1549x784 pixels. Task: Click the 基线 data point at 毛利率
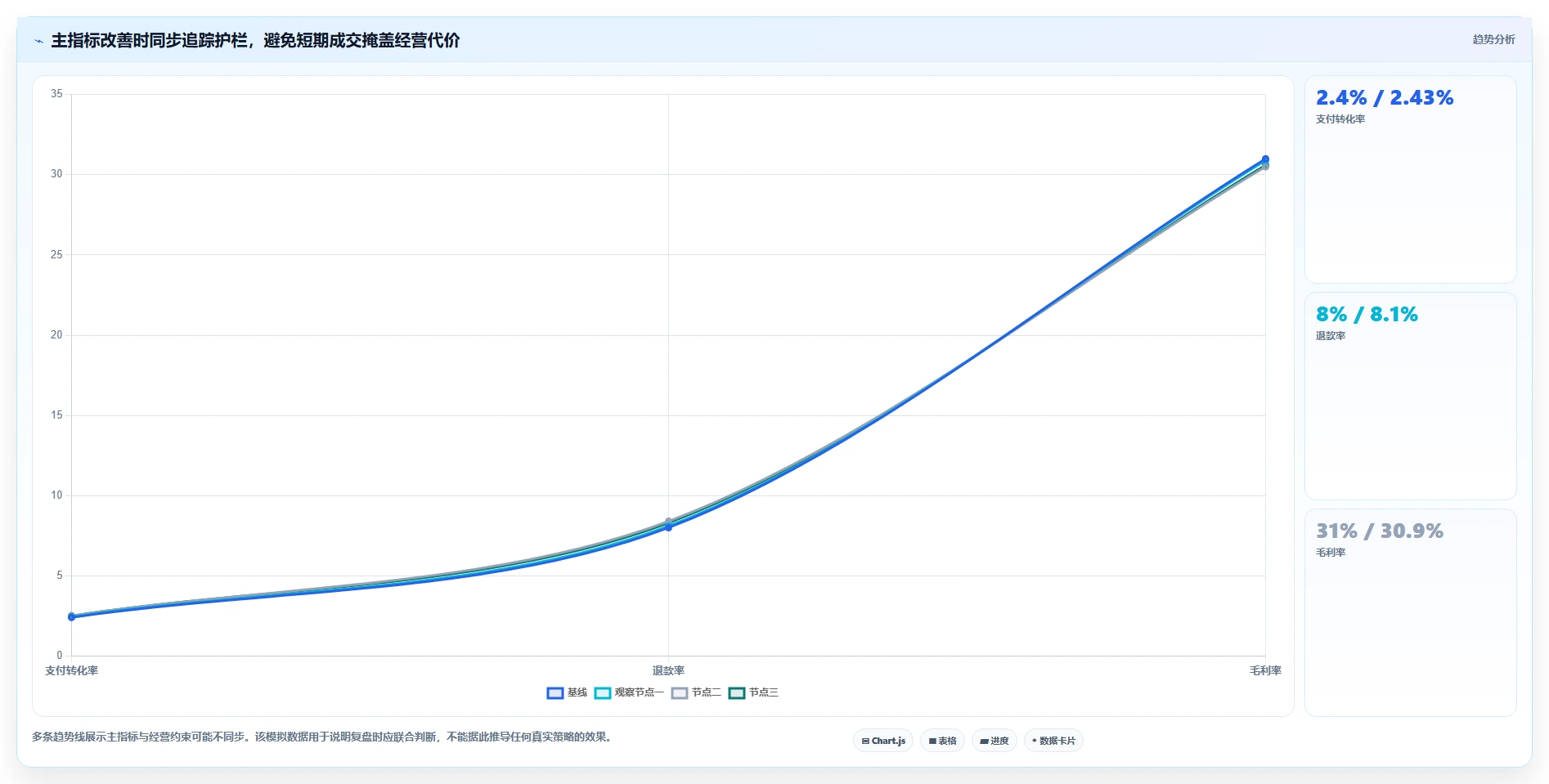pyautogui.click(x=1265, y=159)
